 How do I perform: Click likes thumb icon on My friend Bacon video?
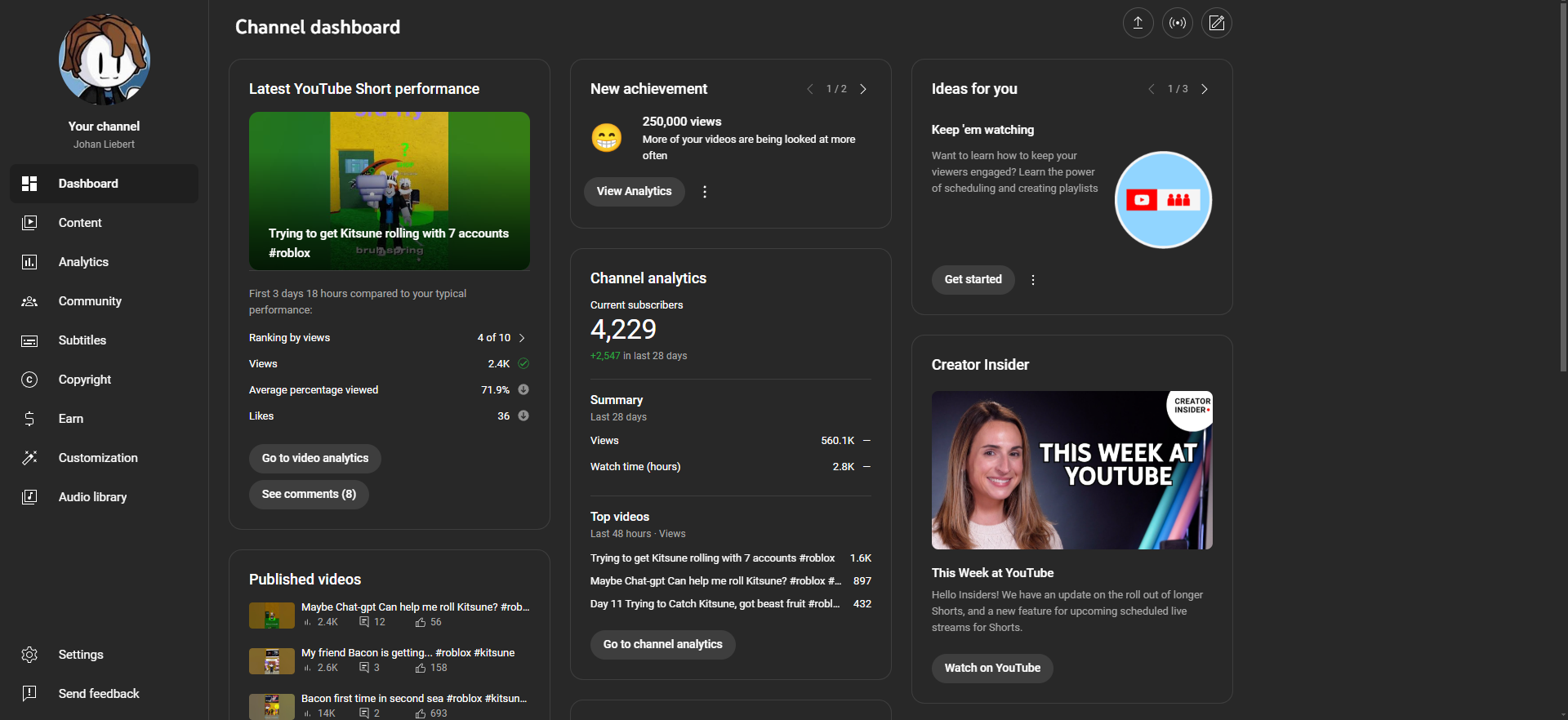point(420,668)
